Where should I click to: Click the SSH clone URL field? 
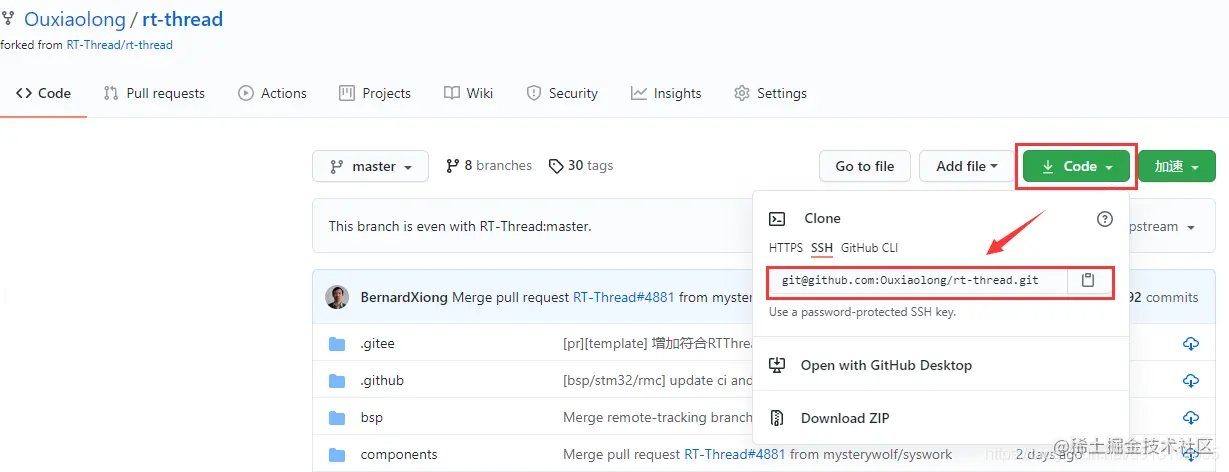click(x=918, y=281)
